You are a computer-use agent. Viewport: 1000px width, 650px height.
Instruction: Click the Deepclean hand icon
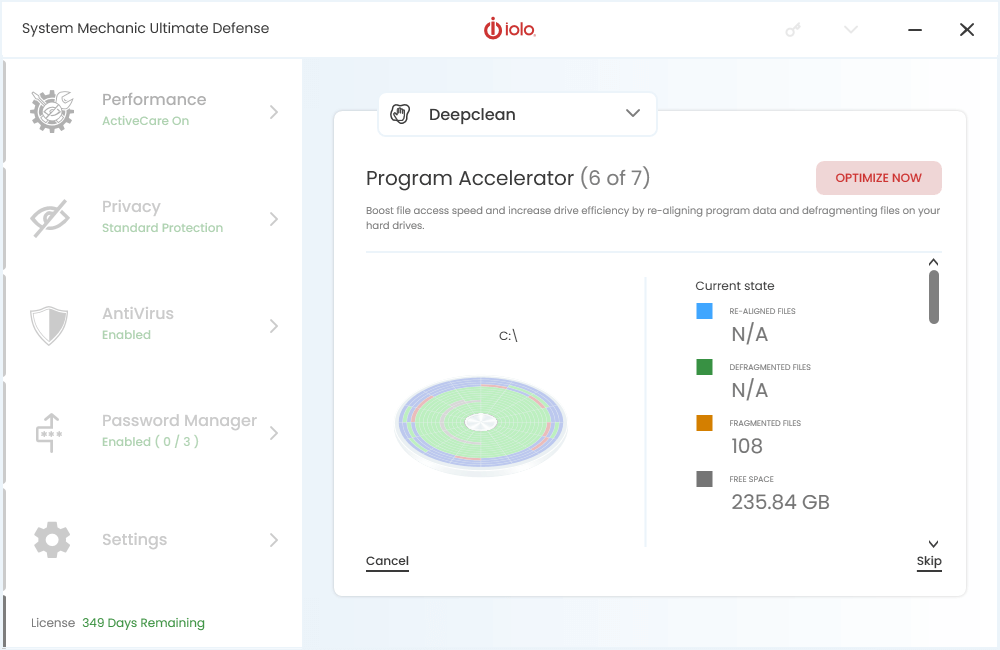[x=401, y=114]
